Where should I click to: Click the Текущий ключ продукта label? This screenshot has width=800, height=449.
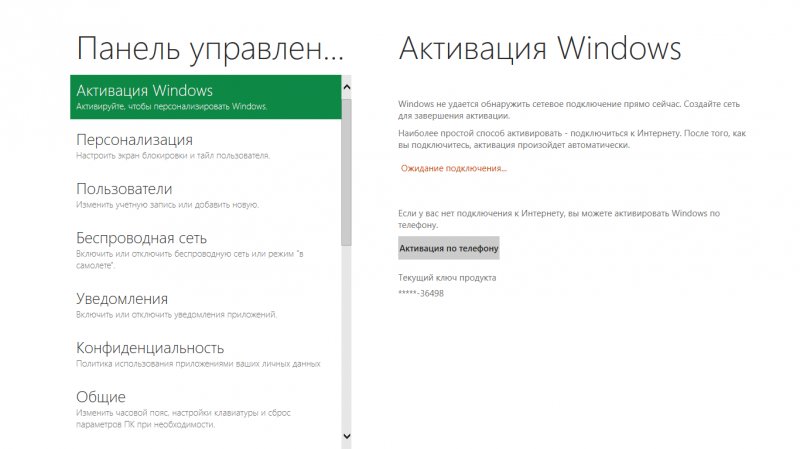coord(447,277)
